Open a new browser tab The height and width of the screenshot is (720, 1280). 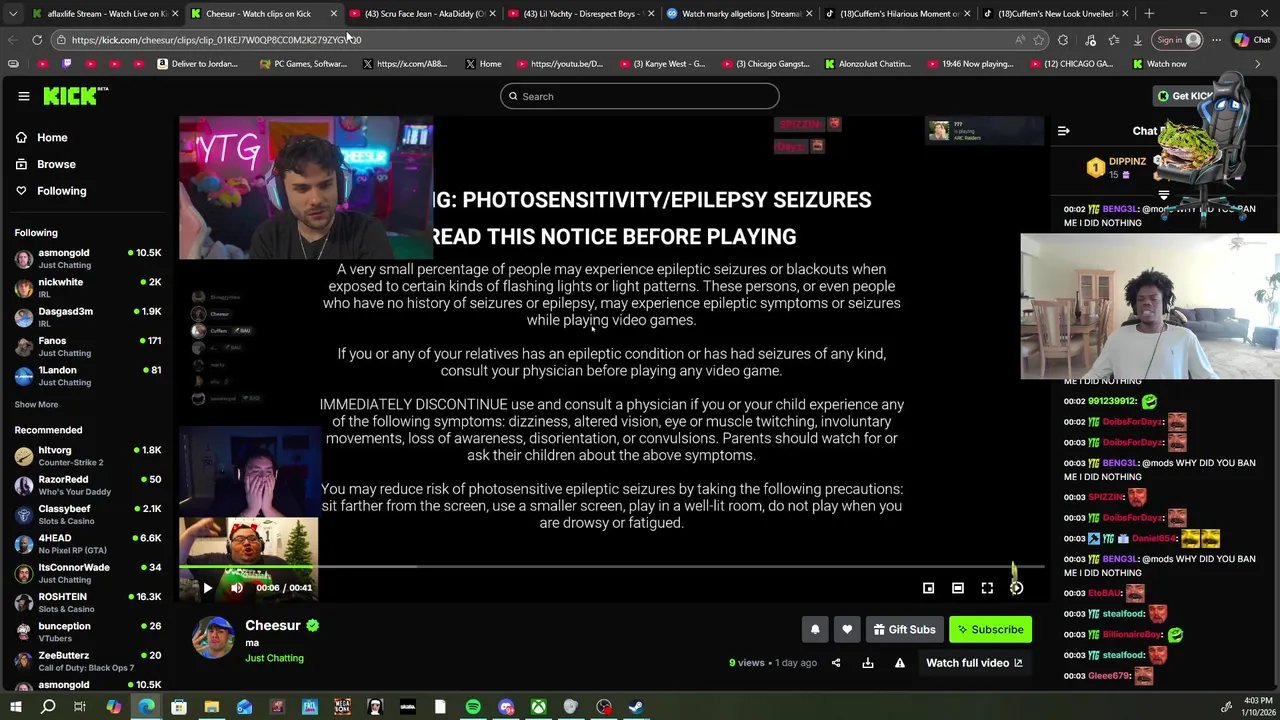coord(1149,14)
